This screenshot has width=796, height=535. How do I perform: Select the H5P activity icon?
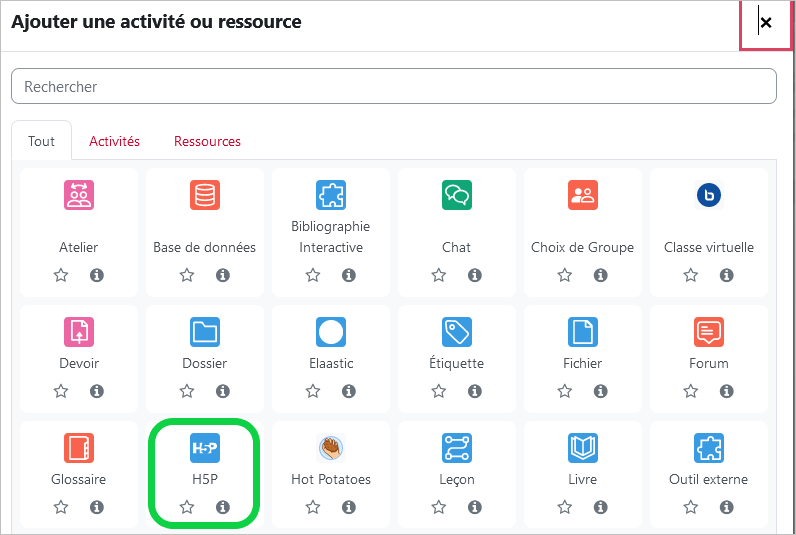click(x=205, y=448)
